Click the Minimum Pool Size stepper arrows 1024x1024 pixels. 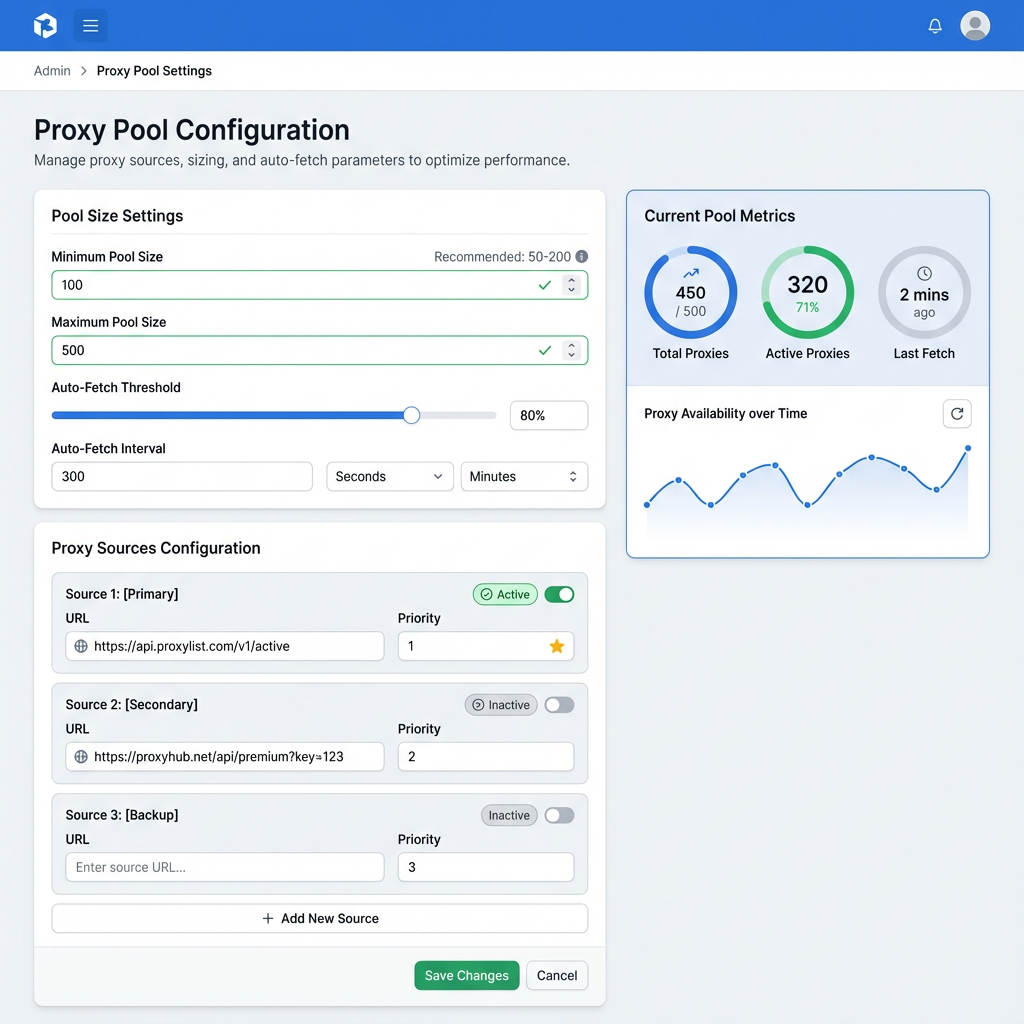coord(571,285)
